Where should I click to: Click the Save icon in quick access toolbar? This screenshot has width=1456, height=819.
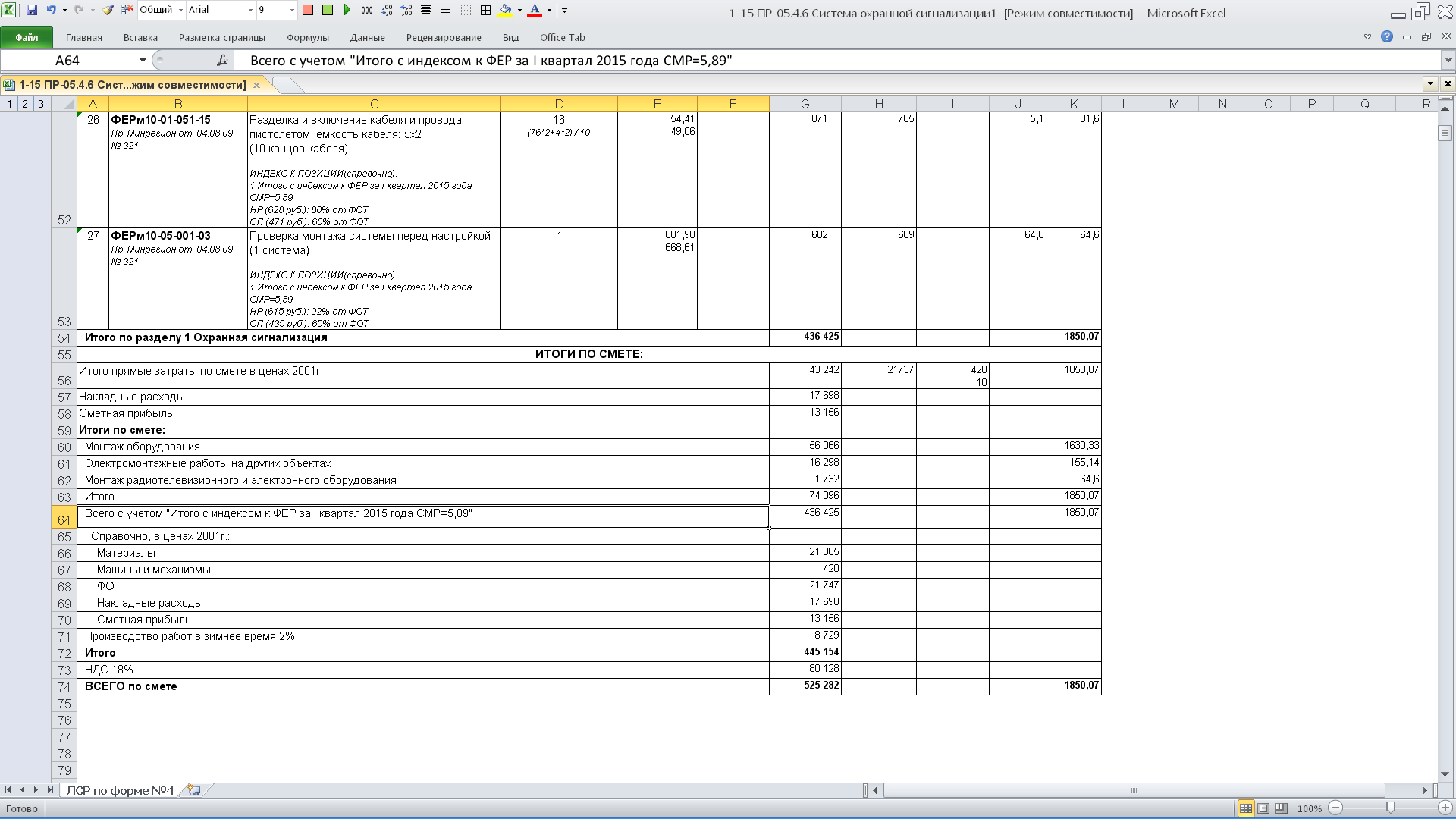pyautogui.click(x=32, y=10)
